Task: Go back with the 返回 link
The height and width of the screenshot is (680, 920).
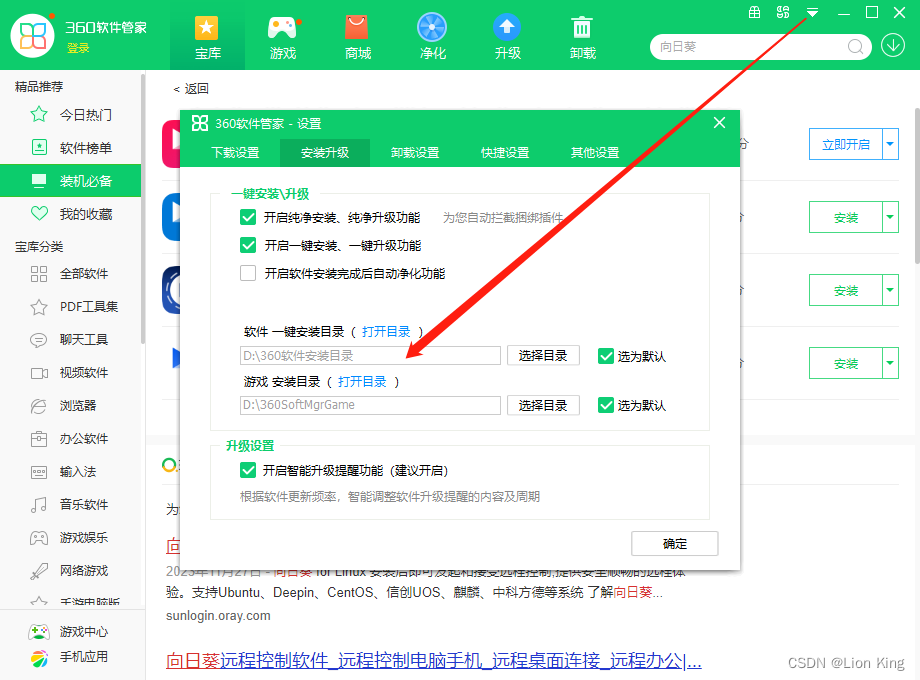Action: click(191, 89)
